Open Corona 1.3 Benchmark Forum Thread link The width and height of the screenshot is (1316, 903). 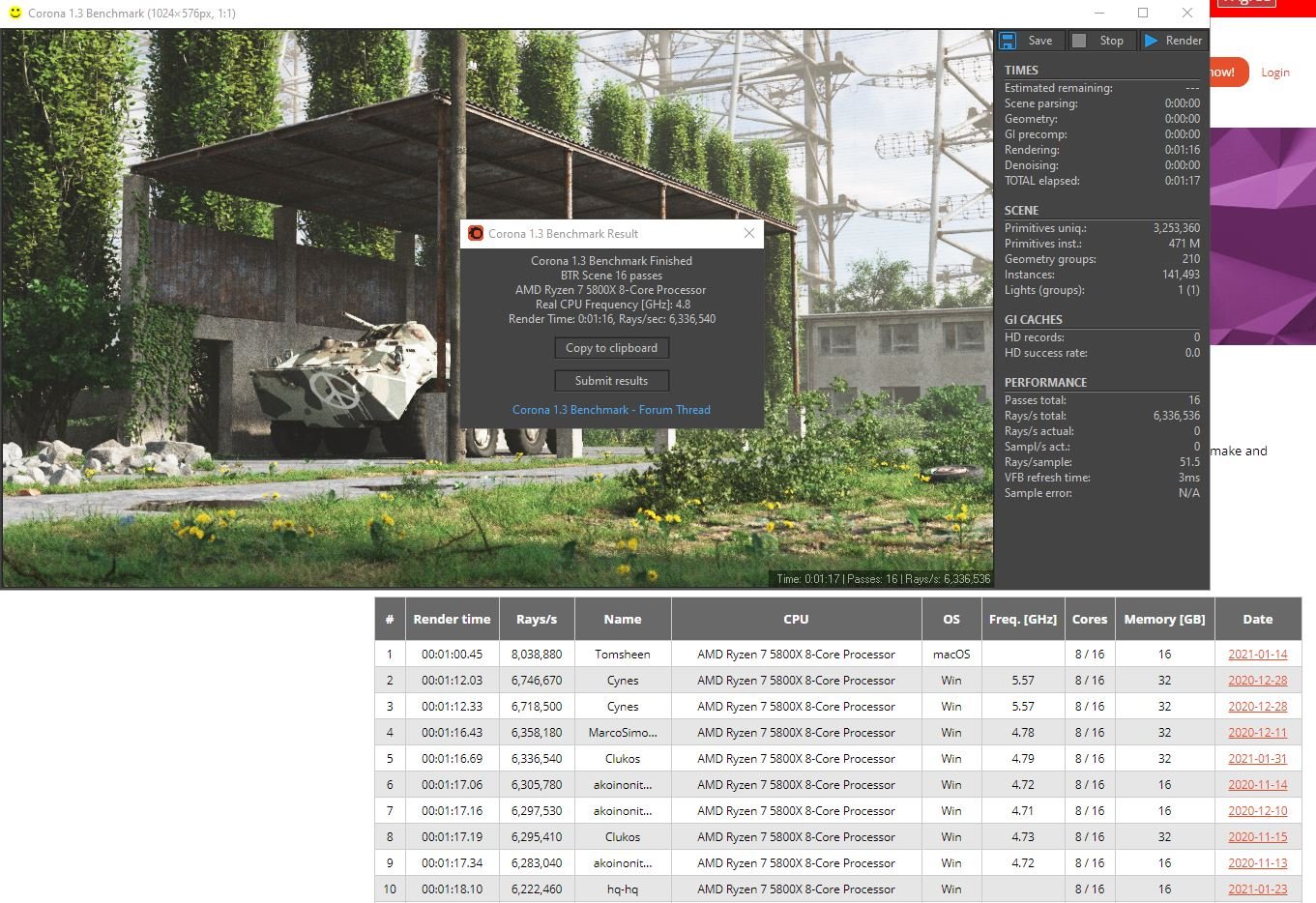pyautogui.click(x=611, y=410)
